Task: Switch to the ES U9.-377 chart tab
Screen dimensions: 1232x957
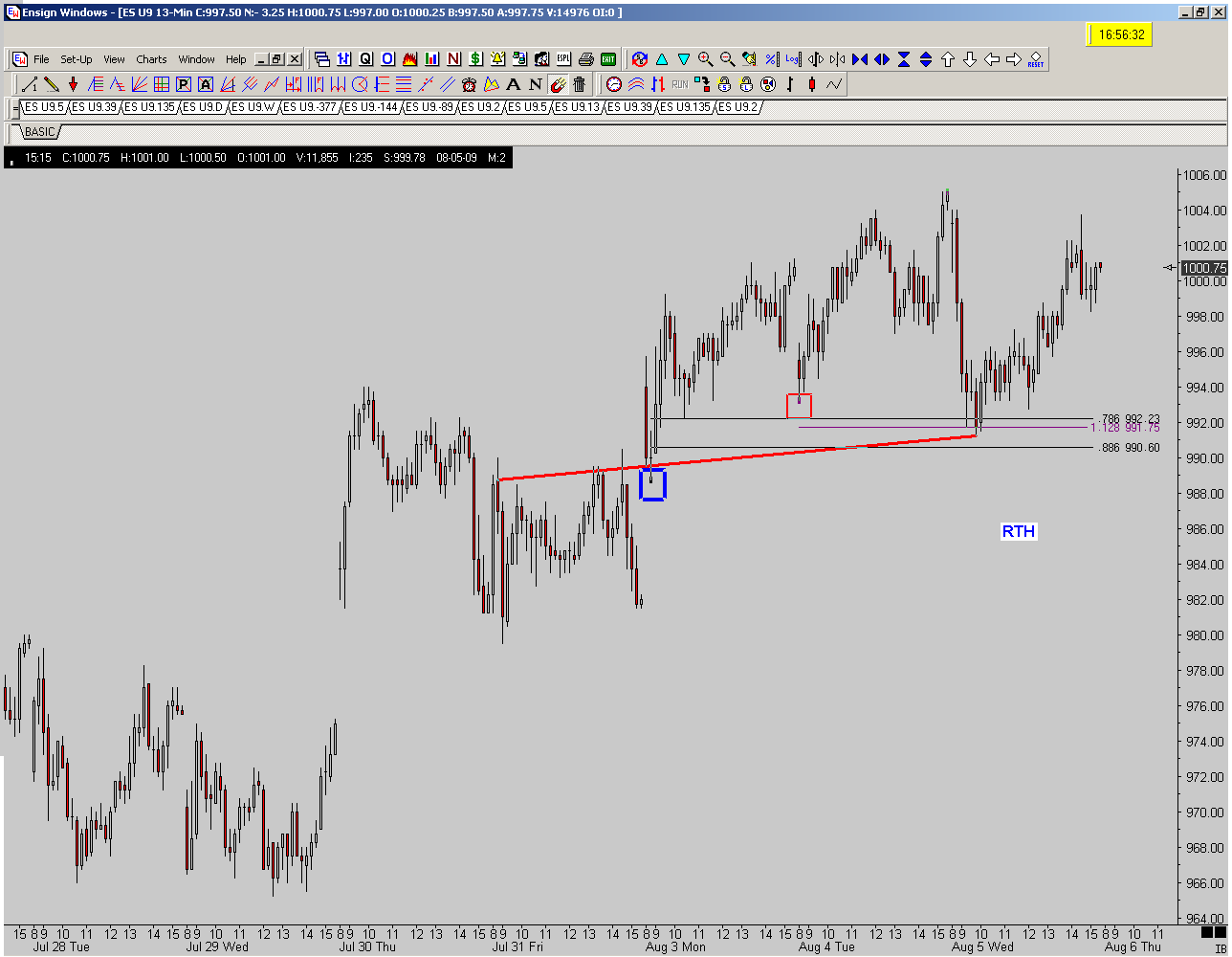Action: pyautogui.click(x=312, y=107)
